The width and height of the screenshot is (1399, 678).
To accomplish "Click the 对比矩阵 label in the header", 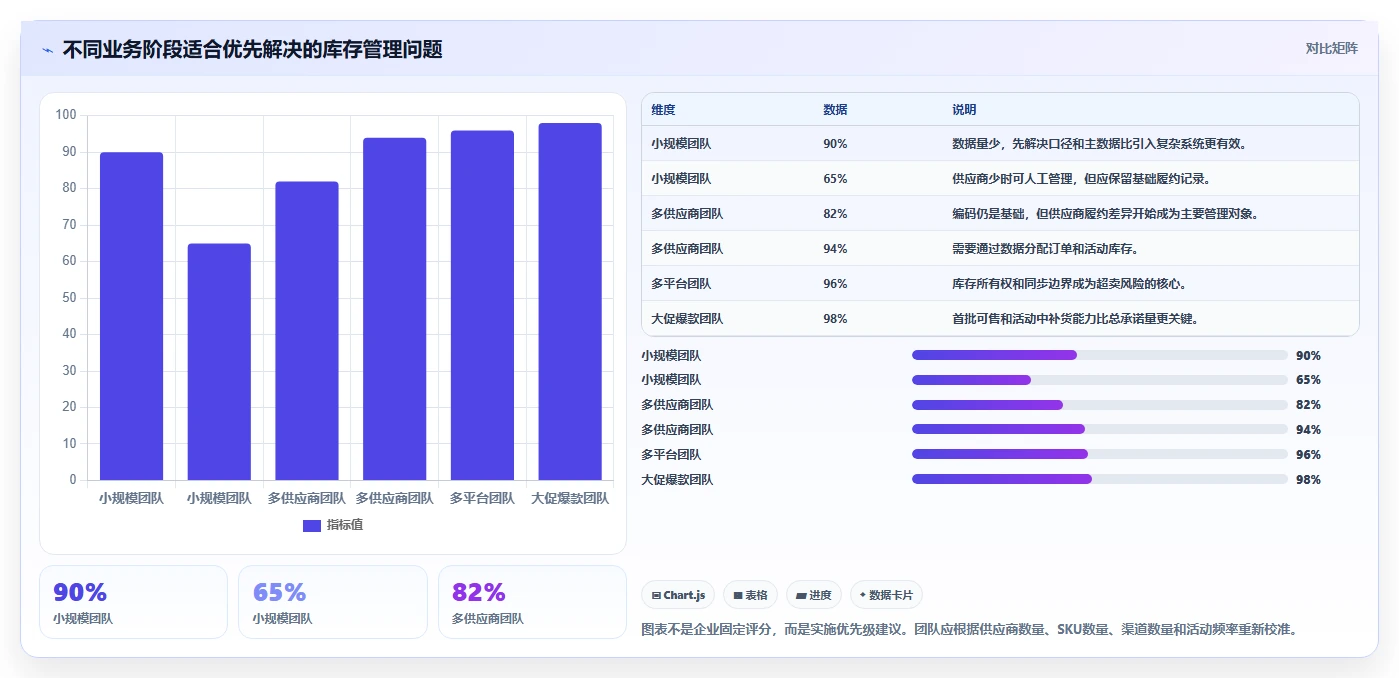I will pos(1331,48).
